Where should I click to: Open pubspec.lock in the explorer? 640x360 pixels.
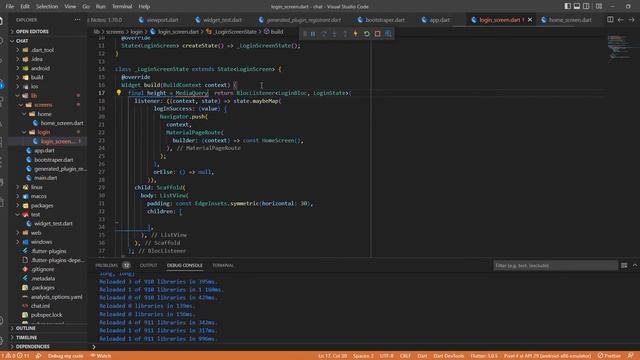click(x=47, y=315)
